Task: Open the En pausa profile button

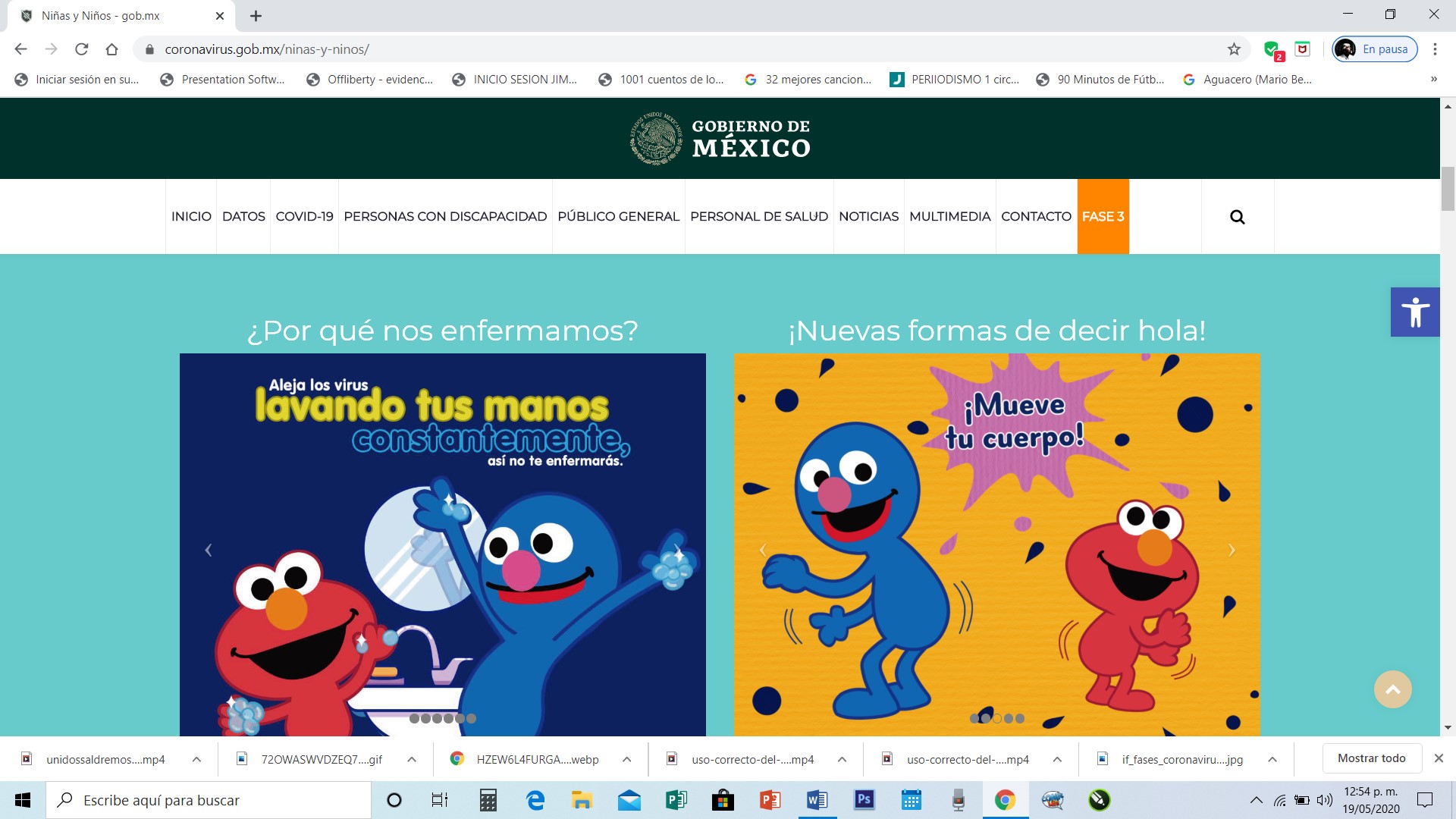Action: coord(1375,49)
